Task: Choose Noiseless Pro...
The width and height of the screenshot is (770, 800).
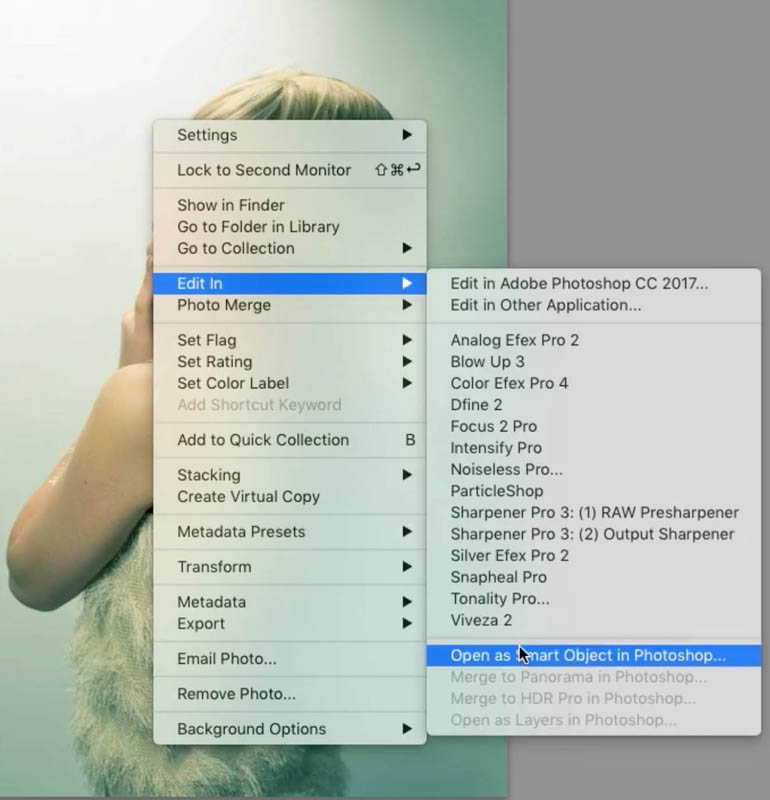Action: pos(593,469)
